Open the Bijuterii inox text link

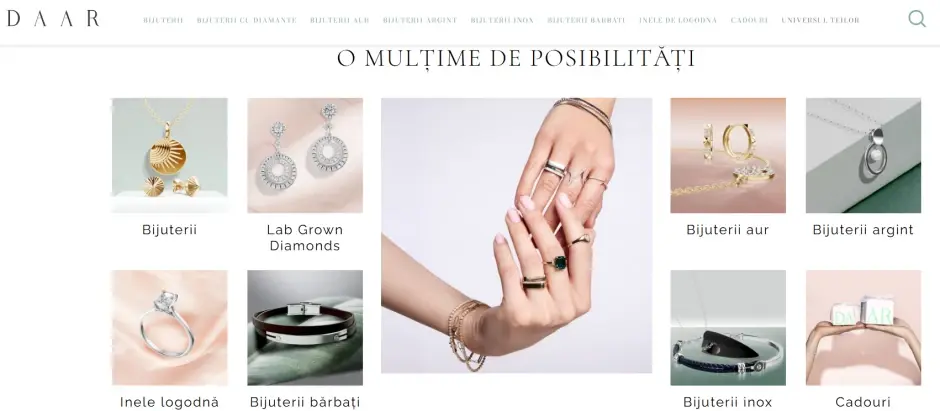pyautogui.click(x=728, y=402)
